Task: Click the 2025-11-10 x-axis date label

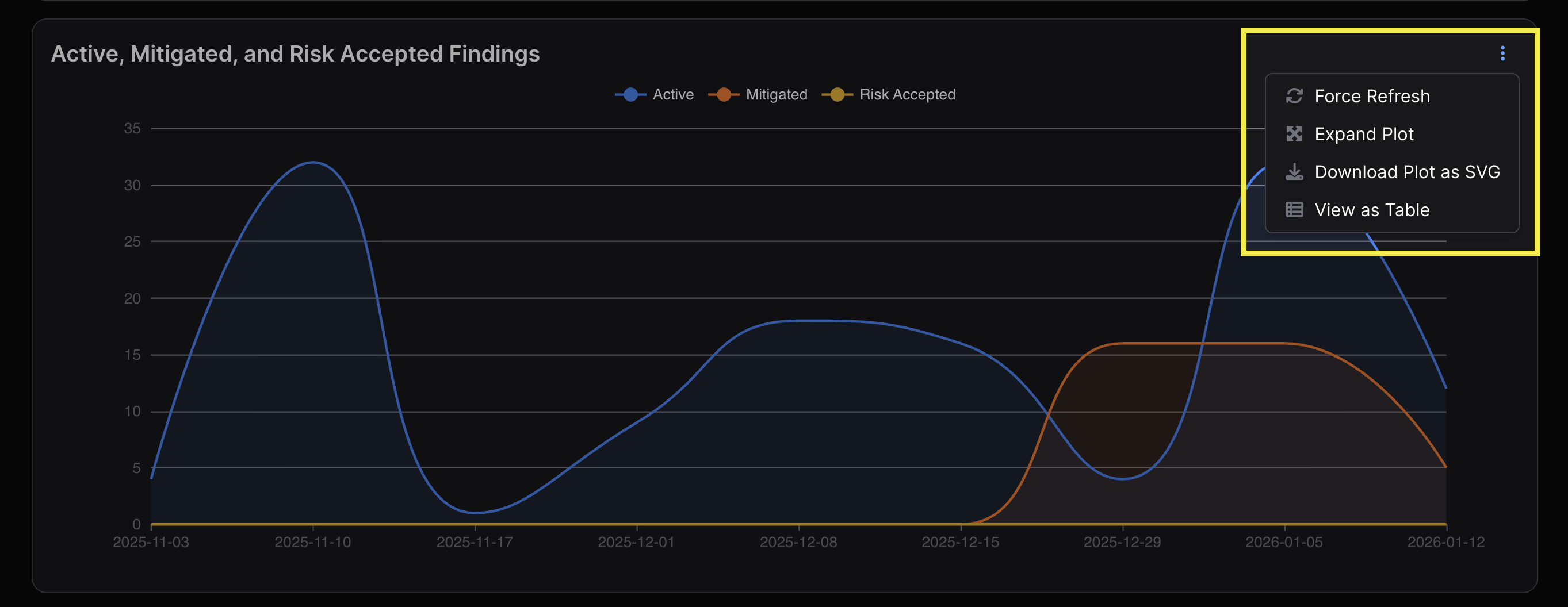Action: [x=312, y=542]
